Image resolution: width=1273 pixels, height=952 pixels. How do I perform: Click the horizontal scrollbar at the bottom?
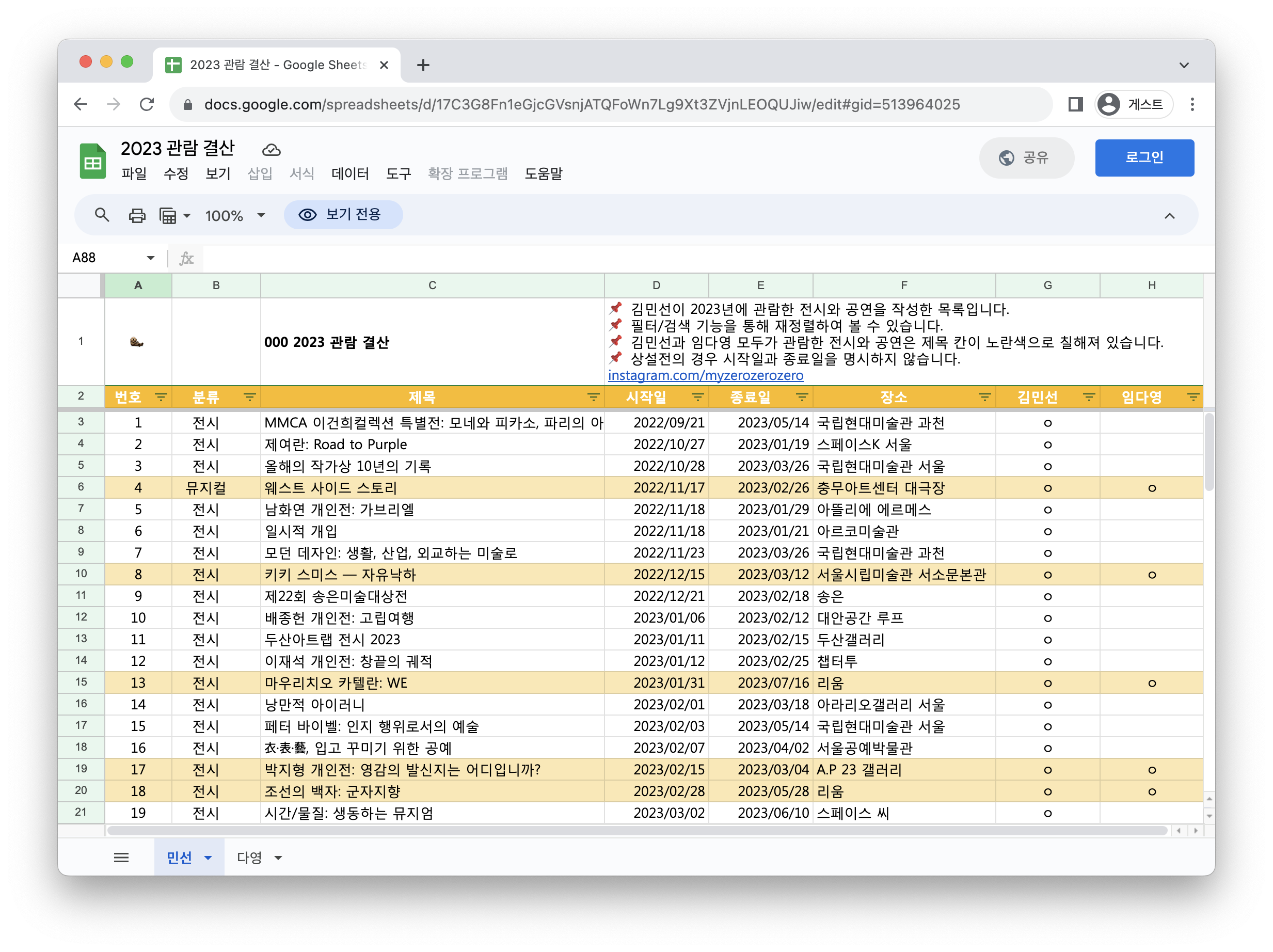point(633,831)
